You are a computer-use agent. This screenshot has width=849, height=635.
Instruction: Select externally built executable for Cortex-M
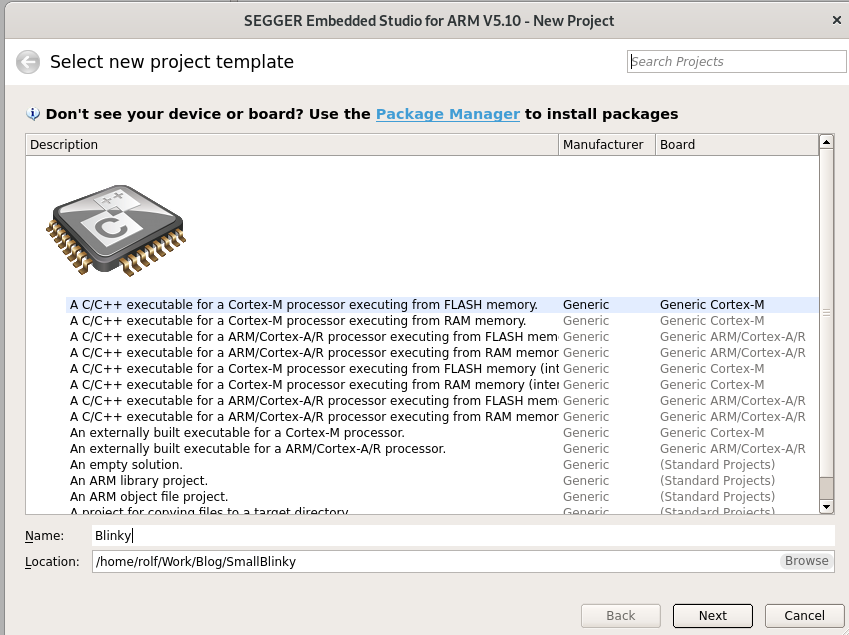point(442,433)
